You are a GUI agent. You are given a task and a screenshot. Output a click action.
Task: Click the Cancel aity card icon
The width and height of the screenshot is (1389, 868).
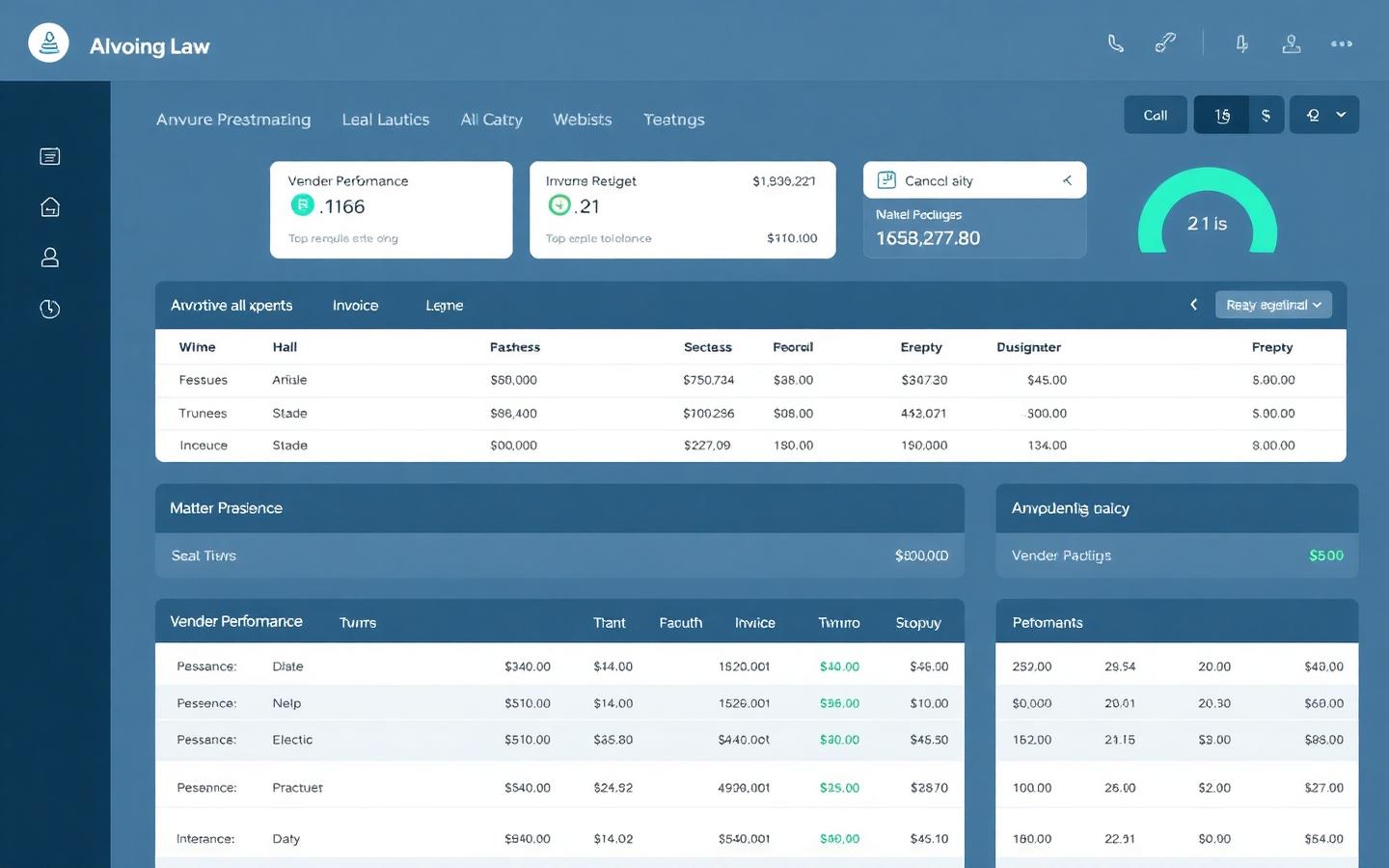[x=886, y=180]
